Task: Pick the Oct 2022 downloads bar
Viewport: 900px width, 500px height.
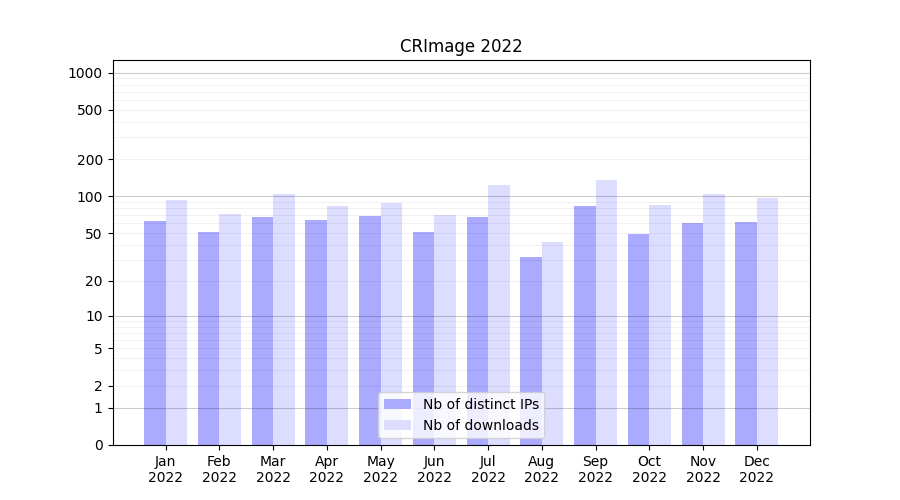Action: point(660,325)
